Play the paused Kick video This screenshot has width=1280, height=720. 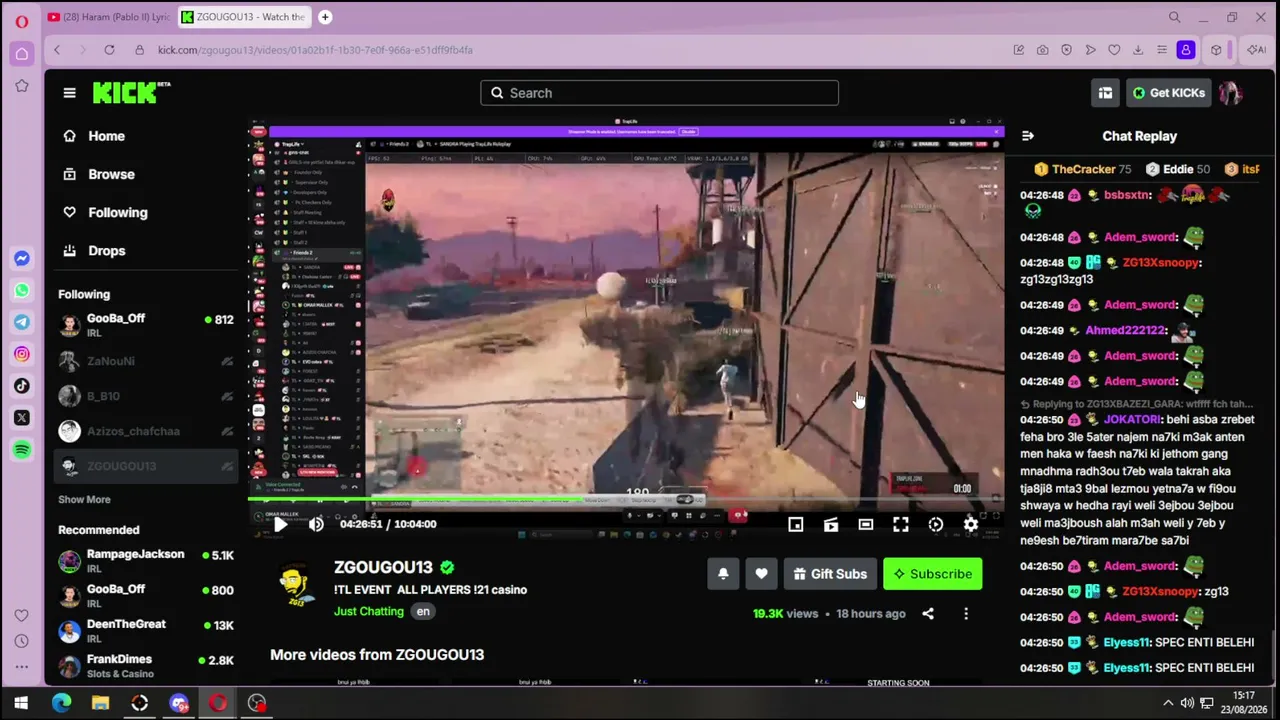click(x=280, y=524)
